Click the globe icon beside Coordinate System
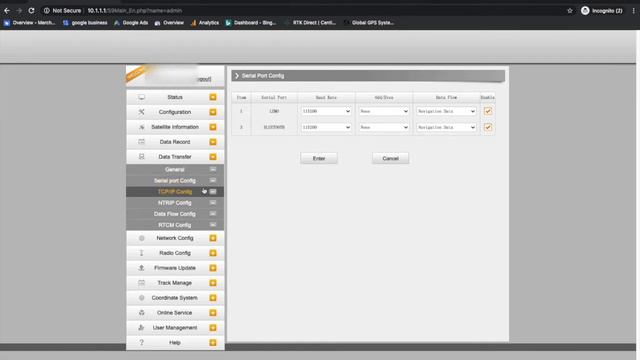 pyautogui.click(x=141, y=298)
